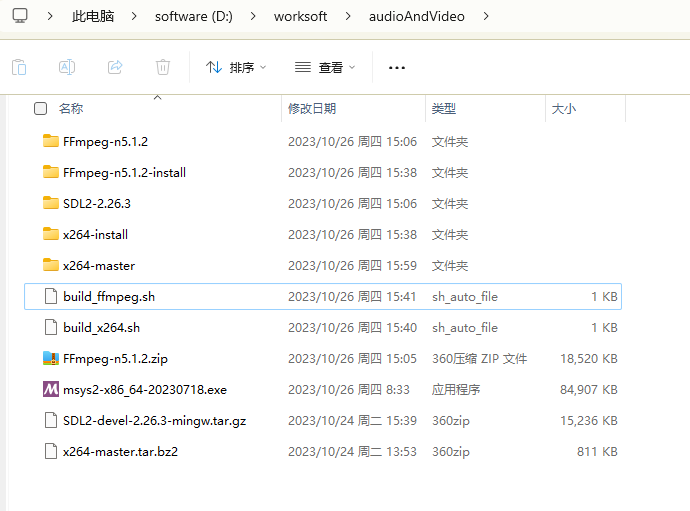Select the build_x264.sh file icon
This screenshot has width=690, height=511.
(x=51, y=327)
